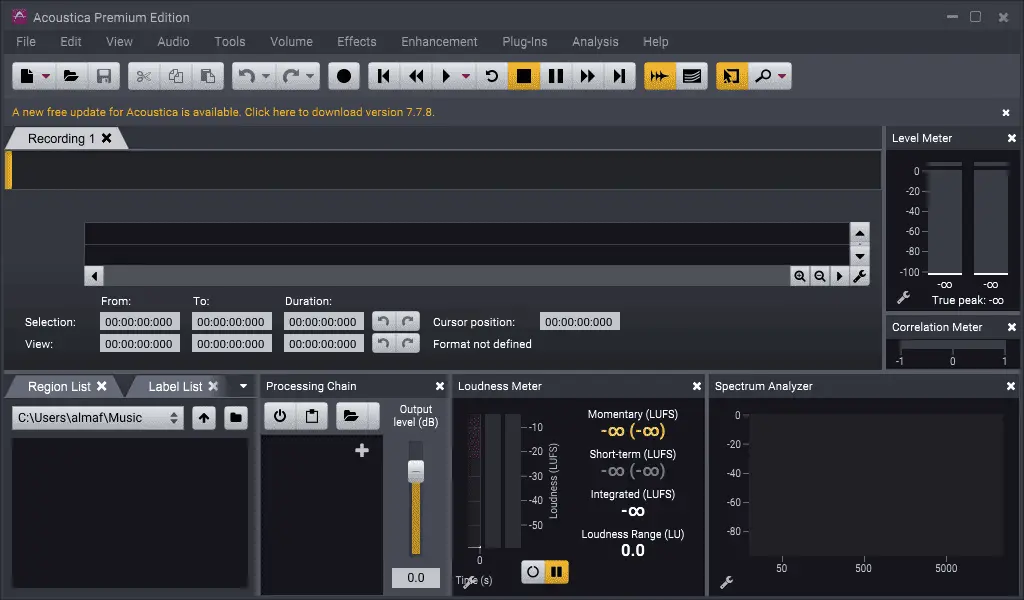
Task: Start recording with the Record button
Action: tap(344, 76)
